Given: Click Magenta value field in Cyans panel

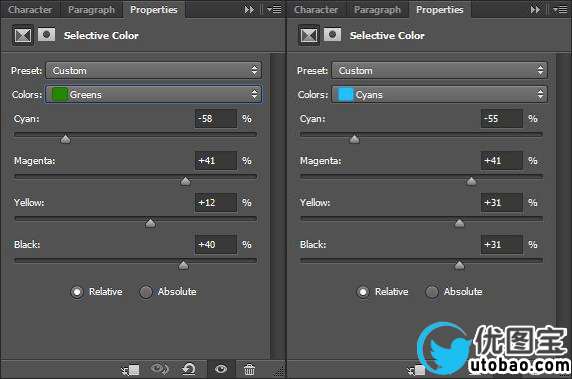Looking at the screenshot, I should tap(502, 161).
